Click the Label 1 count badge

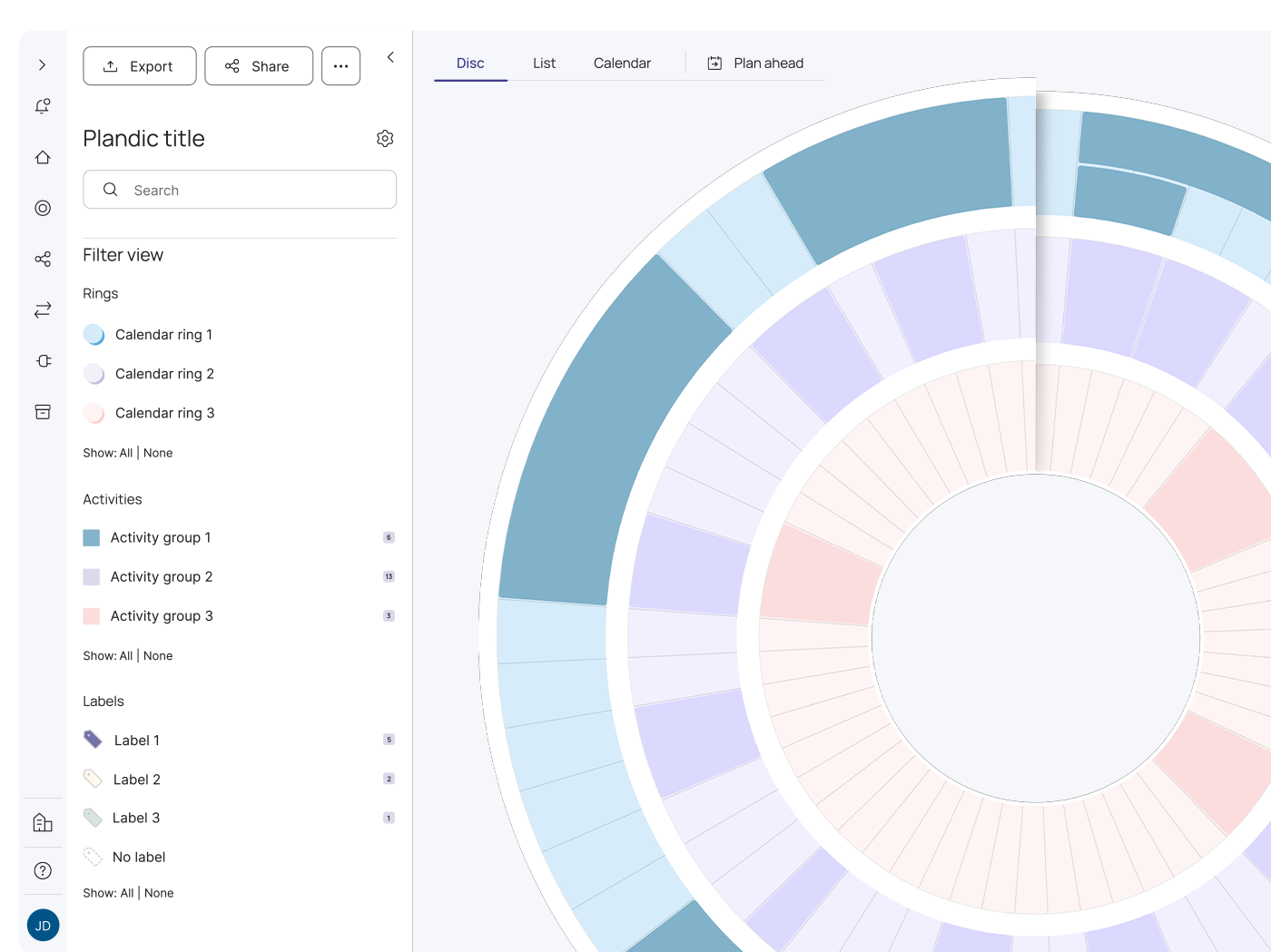389,740
